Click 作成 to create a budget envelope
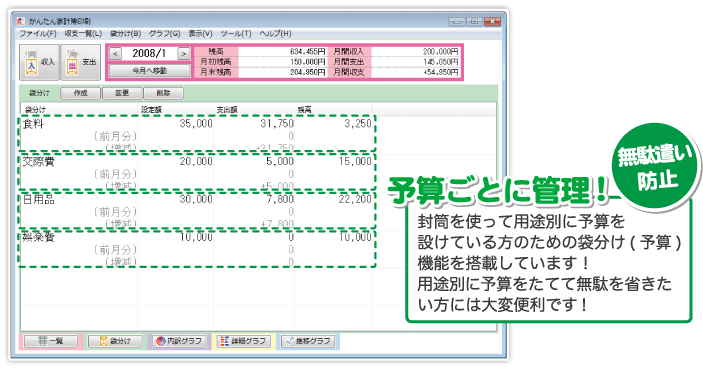Viewport: 703px width, 369px height. [x=80, y=93]
